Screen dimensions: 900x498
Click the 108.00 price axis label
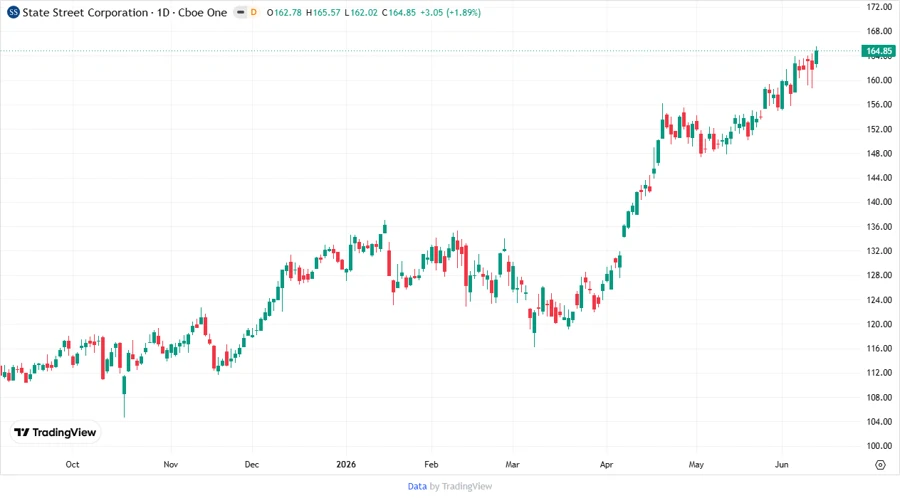tap(879, 397)
